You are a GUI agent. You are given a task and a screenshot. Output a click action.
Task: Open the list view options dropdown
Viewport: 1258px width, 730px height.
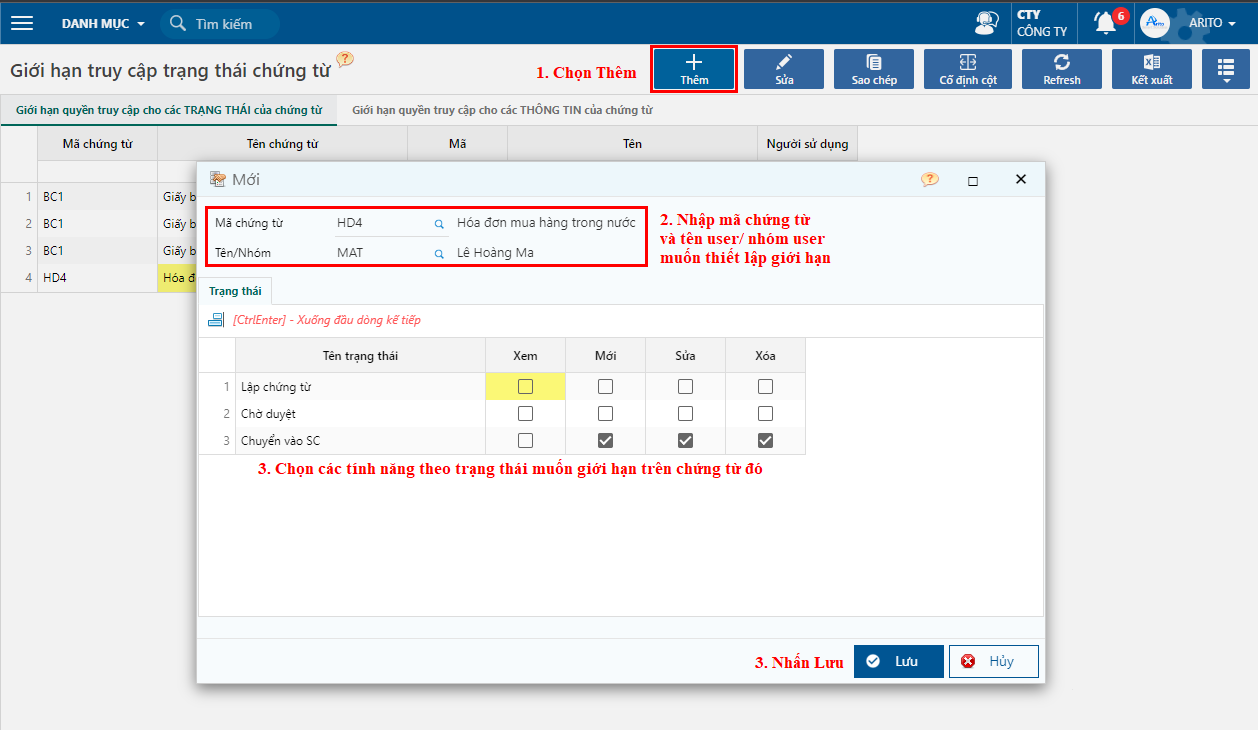point(1225,69)
